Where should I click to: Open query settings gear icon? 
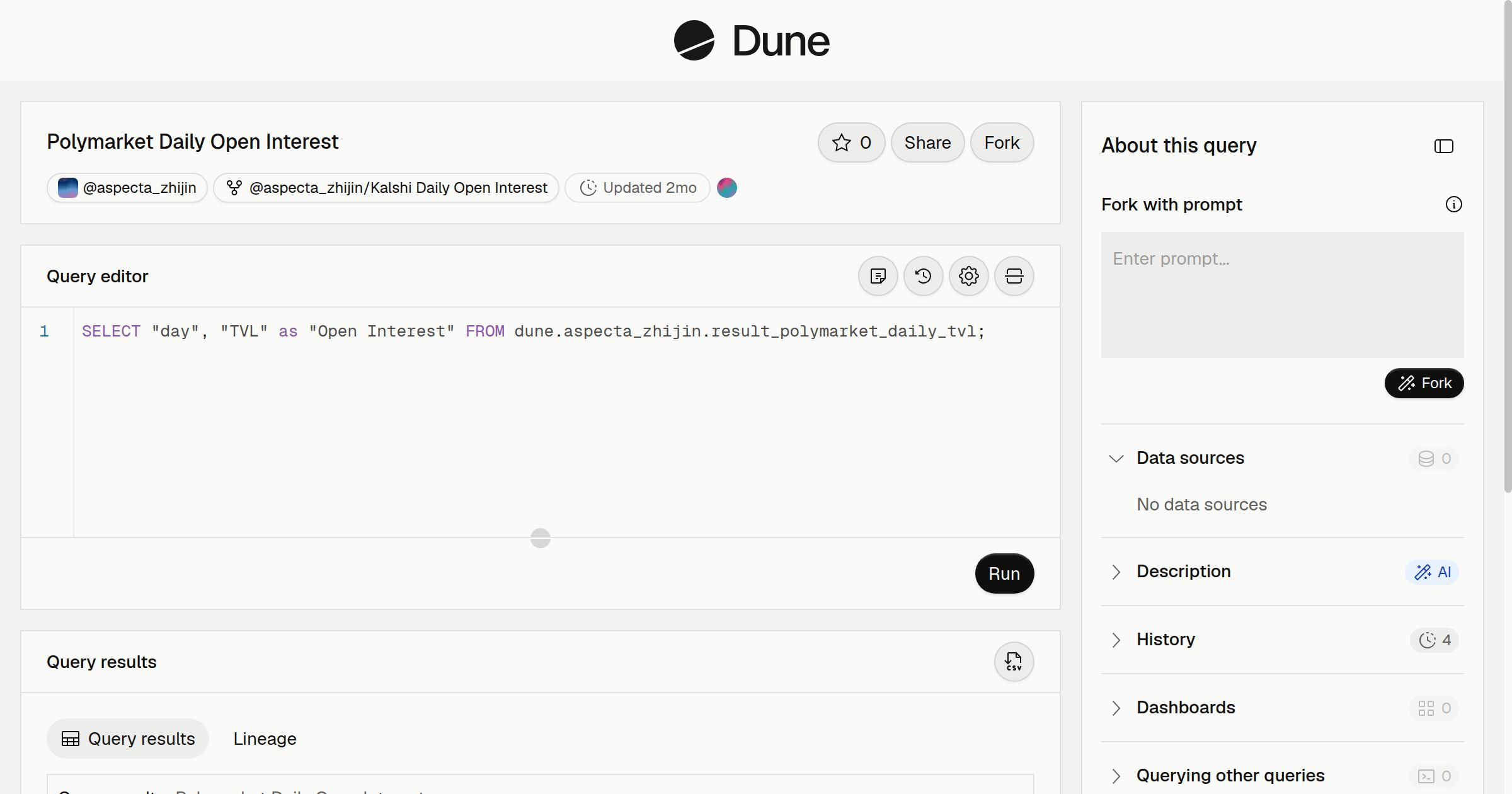click(x=968, y=276)
